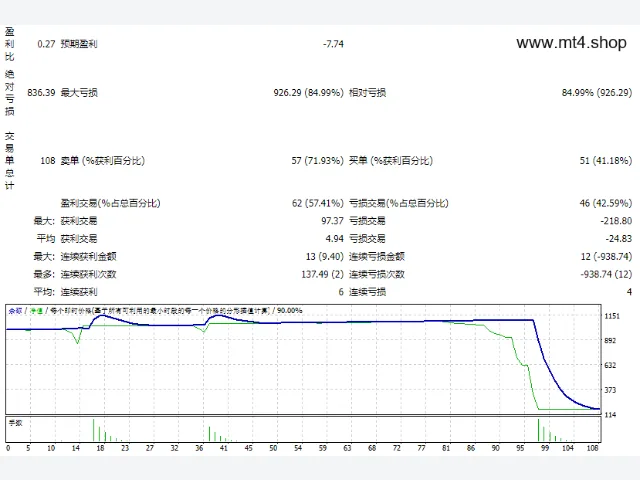The image size is (640, 480).
Task: Click the x-axis label 72
Action: click(x=397, y=448)
